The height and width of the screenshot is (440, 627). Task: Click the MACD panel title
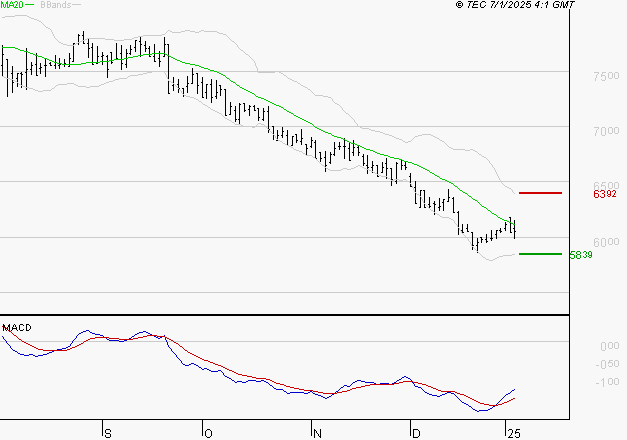(x=17, y=328)
